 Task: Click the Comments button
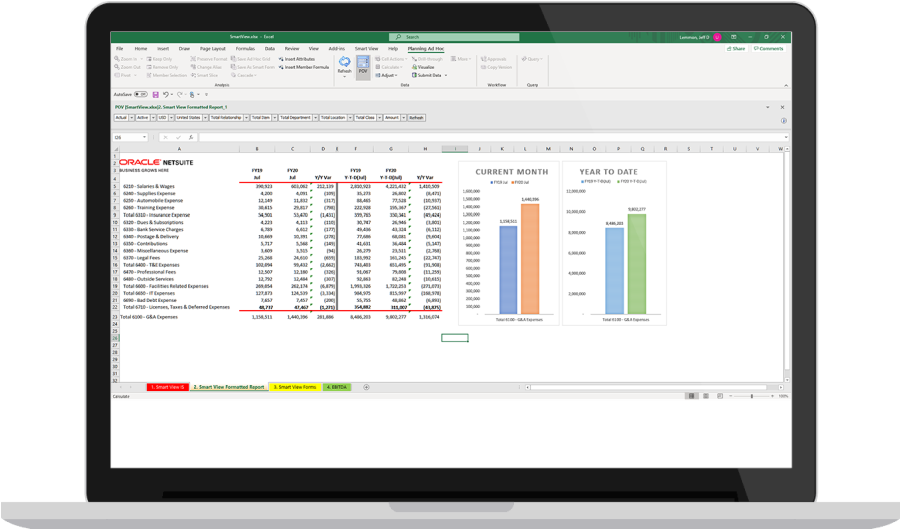click(x=769, y=49)
